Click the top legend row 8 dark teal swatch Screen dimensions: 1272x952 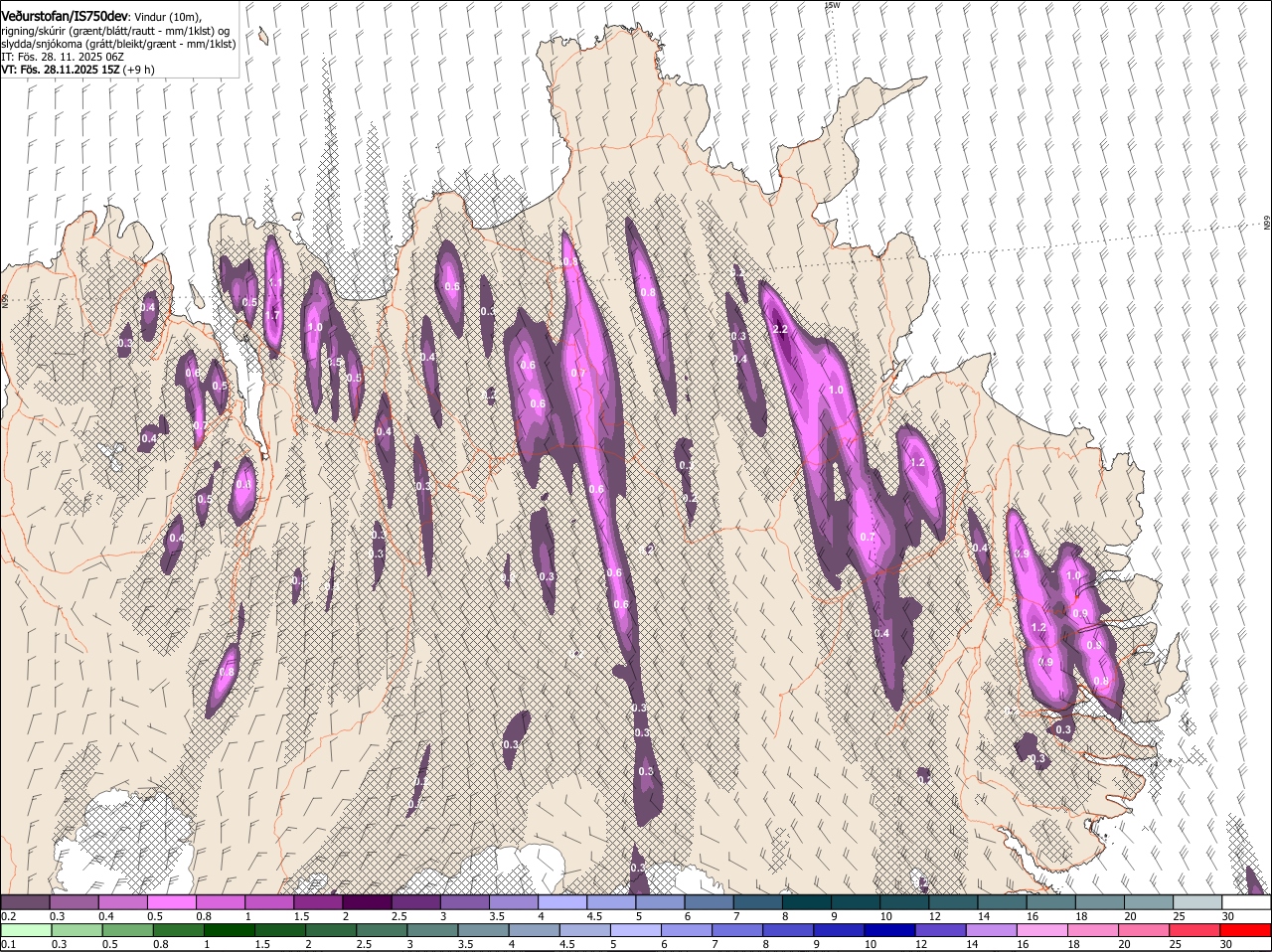tap(806, 902)
